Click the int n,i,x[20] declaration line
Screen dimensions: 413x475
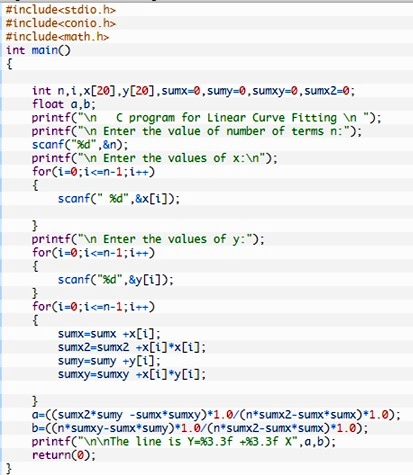(x=194, y=91)
